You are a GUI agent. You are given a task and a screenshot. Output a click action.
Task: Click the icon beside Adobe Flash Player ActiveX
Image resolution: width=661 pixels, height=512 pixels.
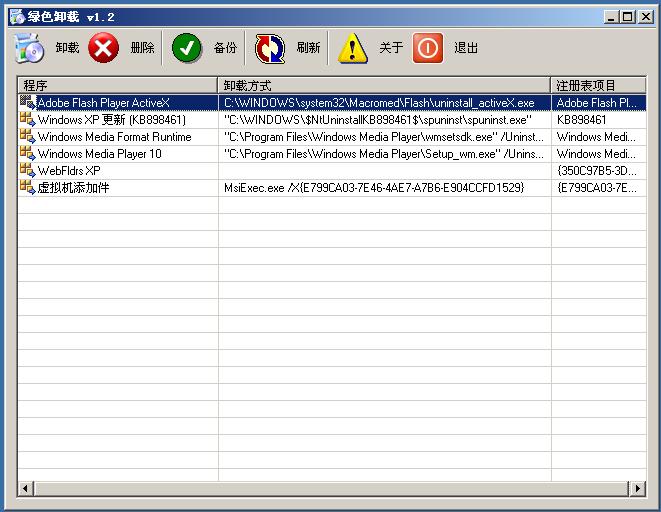point(28,102)
